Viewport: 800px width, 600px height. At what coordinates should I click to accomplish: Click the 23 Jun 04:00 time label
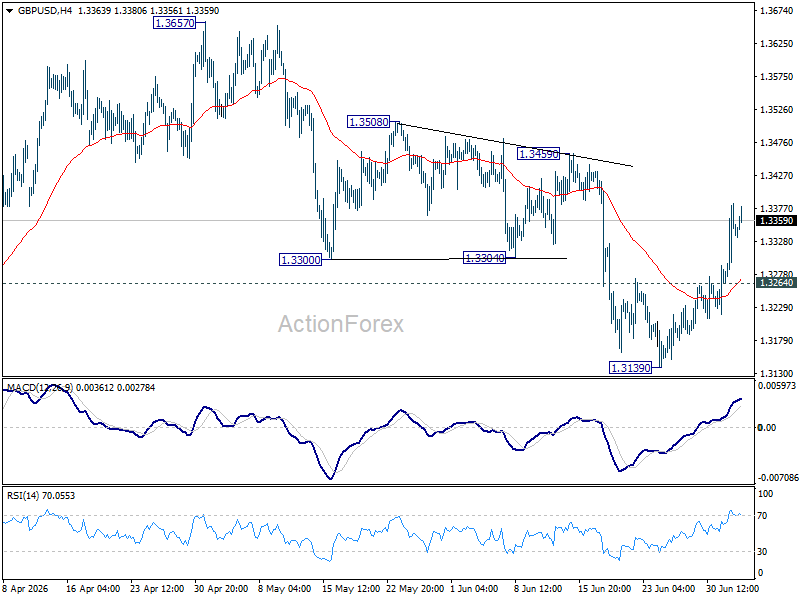point(668,588)
